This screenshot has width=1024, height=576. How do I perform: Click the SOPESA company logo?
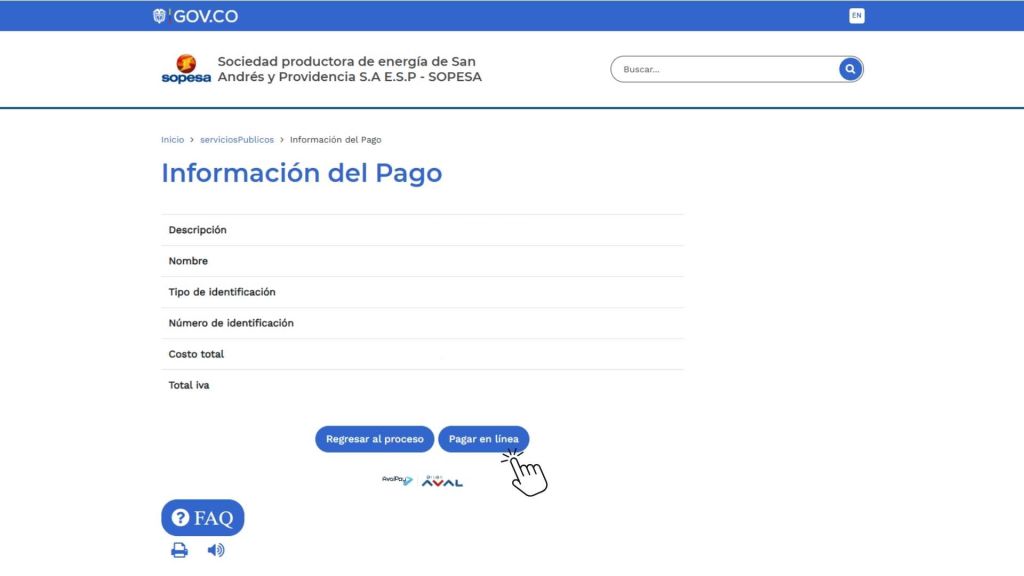[x=186, y=70]
